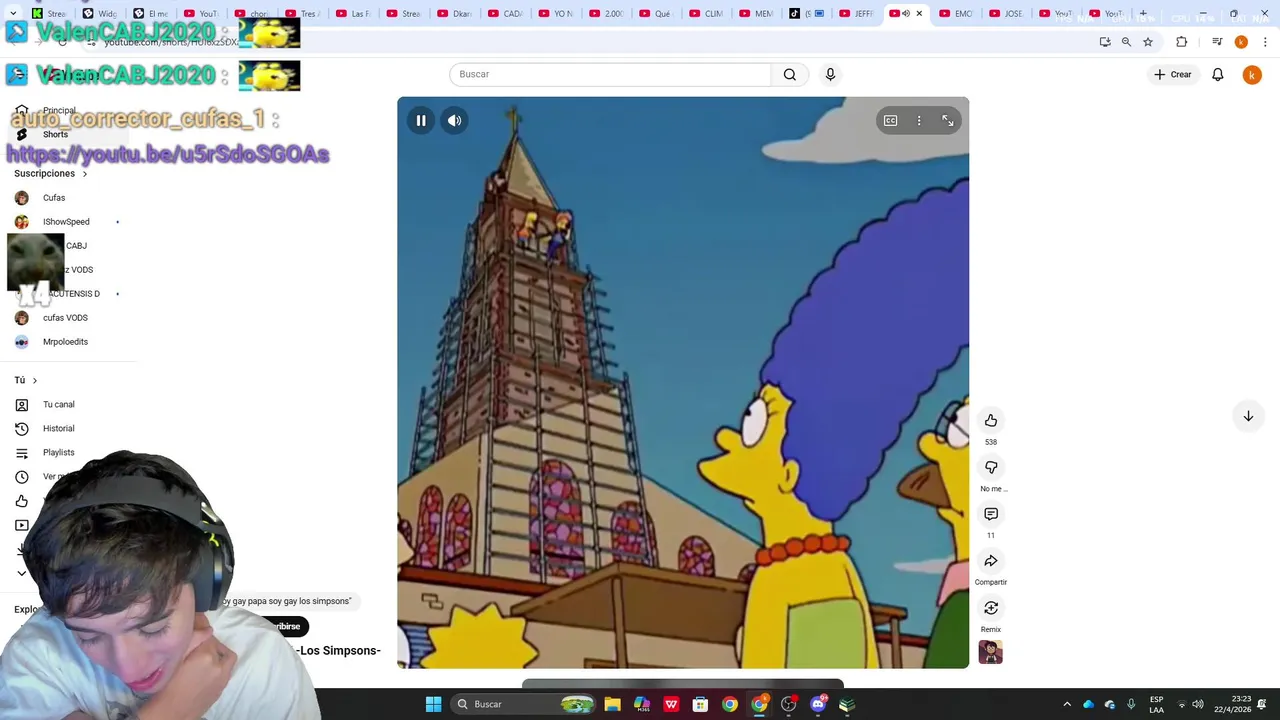The width and height of the screenshot is (1280, 720).
Task: Open Discord from taskbar
Action: (x=818, y=704)
